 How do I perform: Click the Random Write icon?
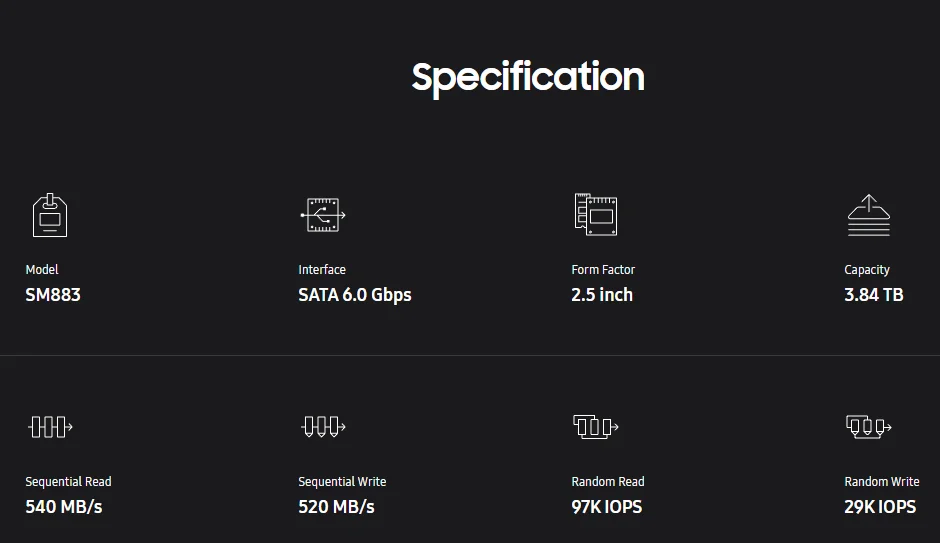tap(868, 427)
